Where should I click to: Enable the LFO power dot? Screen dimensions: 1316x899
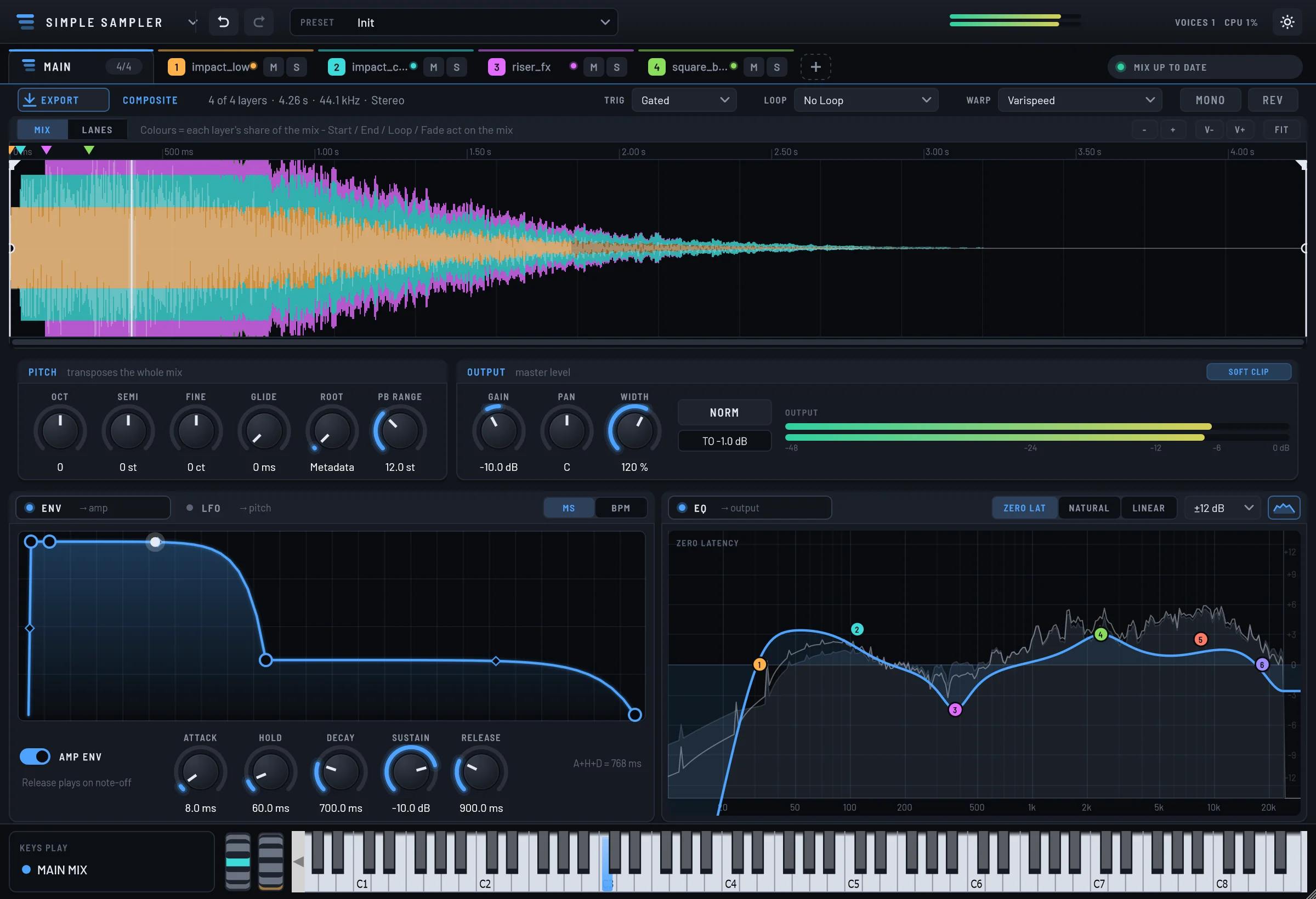point(190,508)
